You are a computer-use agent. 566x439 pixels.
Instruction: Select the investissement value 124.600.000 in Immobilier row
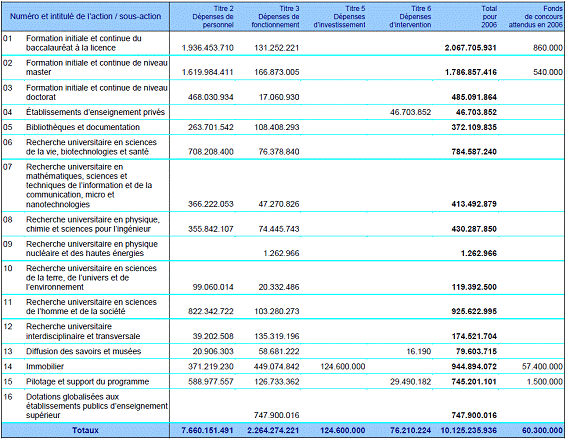pos(343,366)
